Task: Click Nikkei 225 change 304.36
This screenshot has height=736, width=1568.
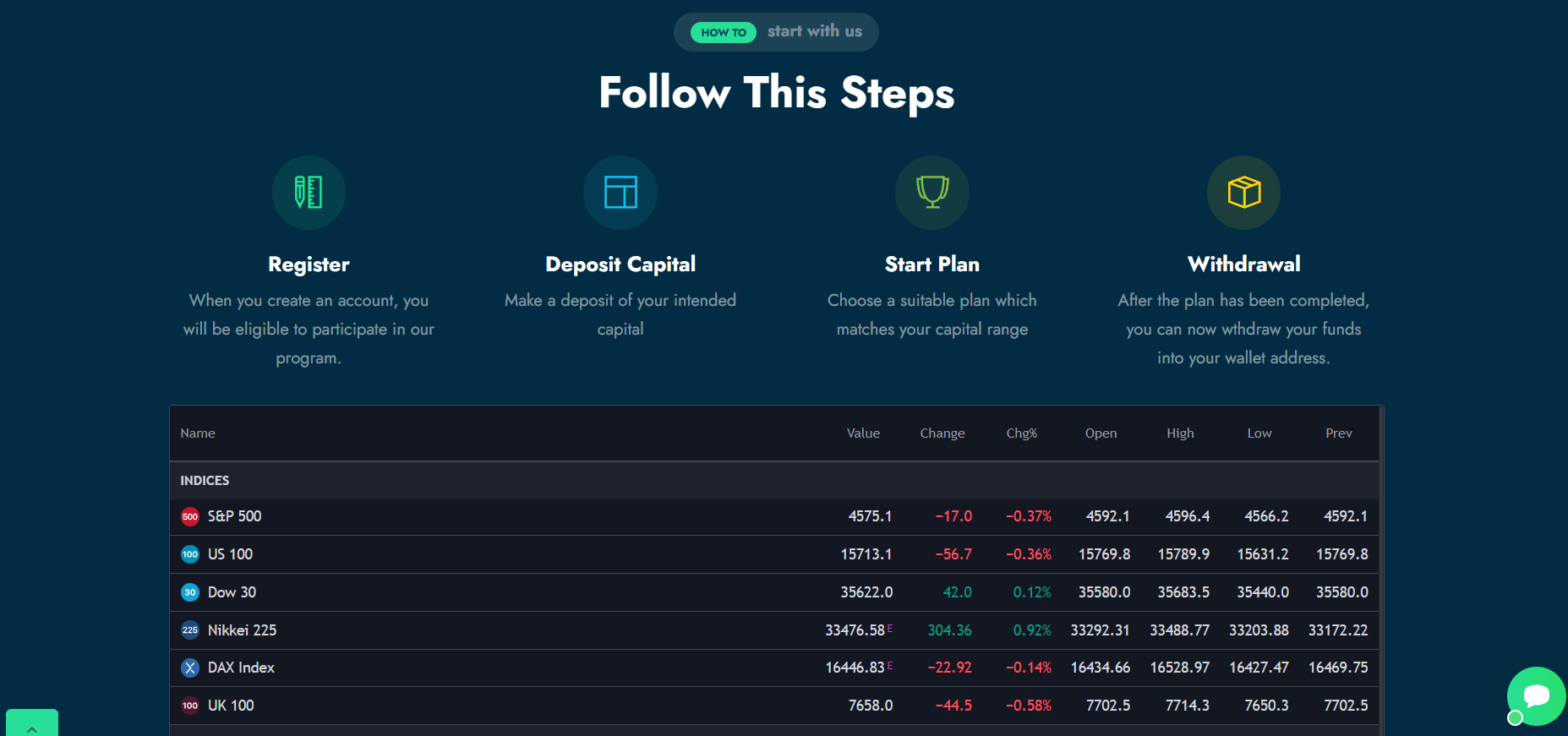Action: click(949, 630)
